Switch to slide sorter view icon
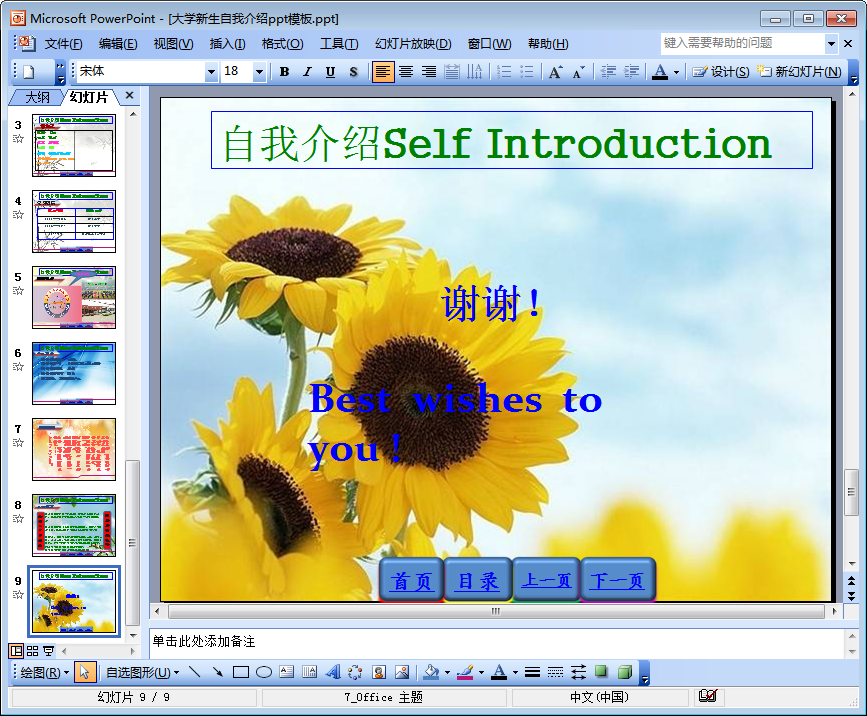The height and width of the screenshot is (716, 867). coord(33,651)
